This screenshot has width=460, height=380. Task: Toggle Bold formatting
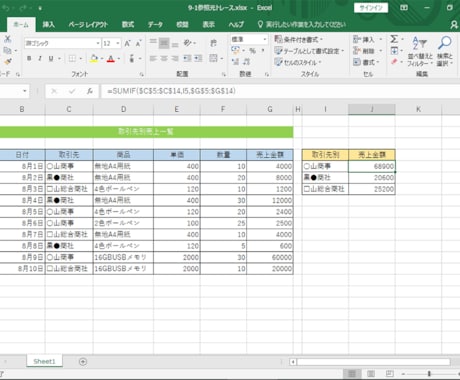29,59
